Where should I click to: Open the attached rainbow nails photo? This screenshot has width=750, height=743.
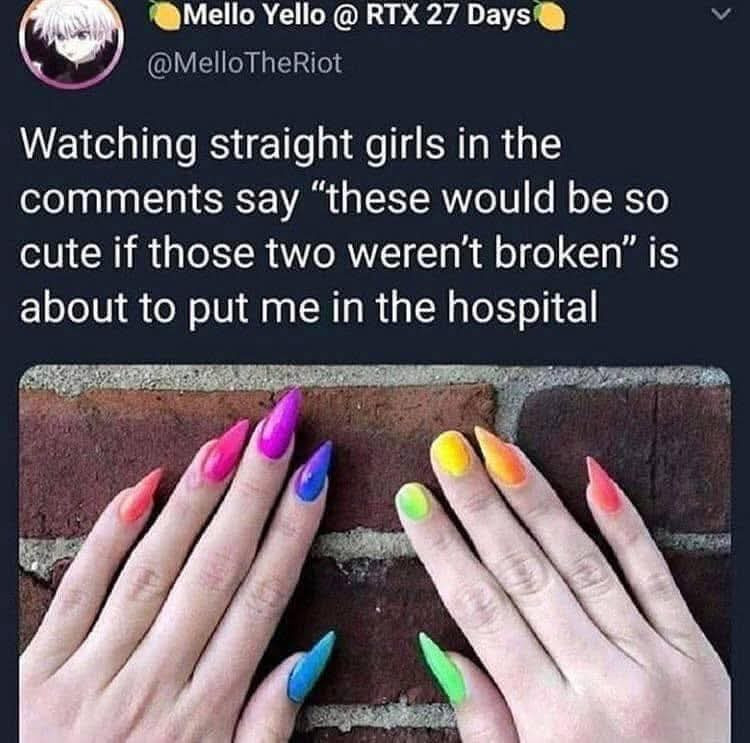pyautogui.click(x=375, y=554)
